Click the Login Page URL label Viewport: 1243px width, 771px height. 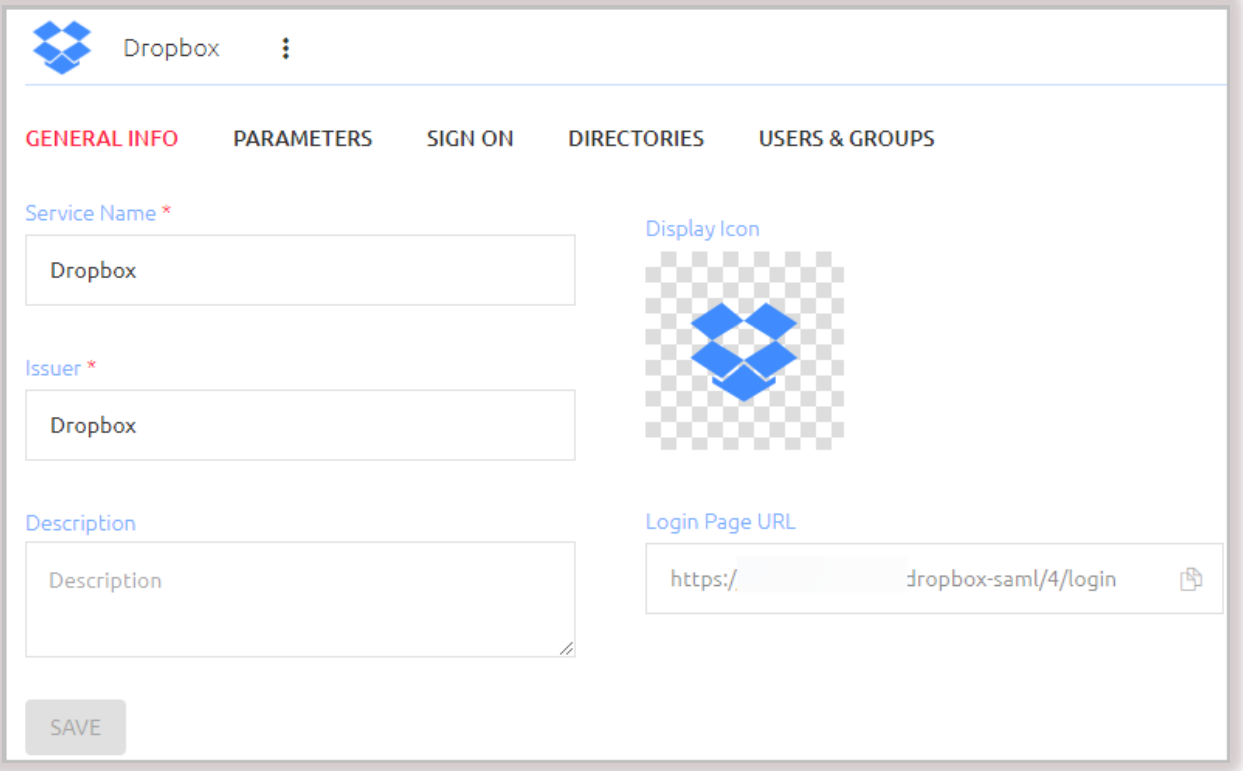point(721,521)
